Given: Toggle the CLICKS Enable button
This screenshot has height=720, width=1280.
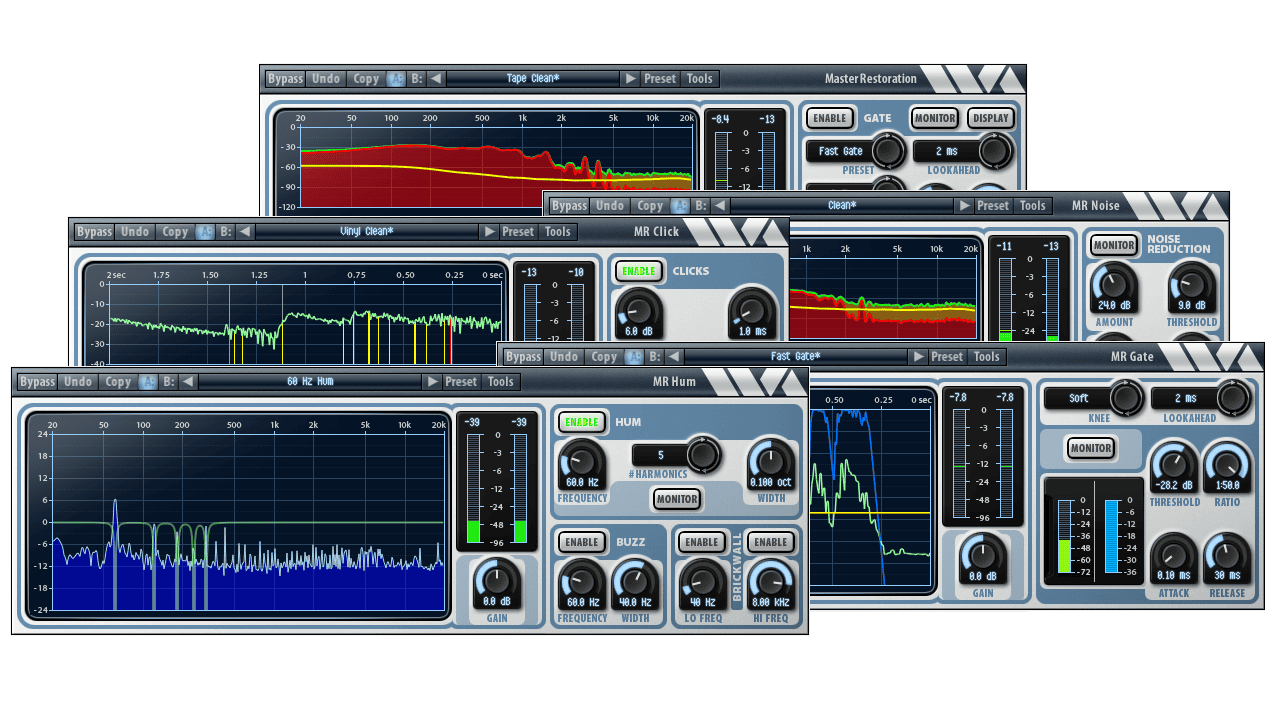Looking at the screenshot, I should 639,271.
